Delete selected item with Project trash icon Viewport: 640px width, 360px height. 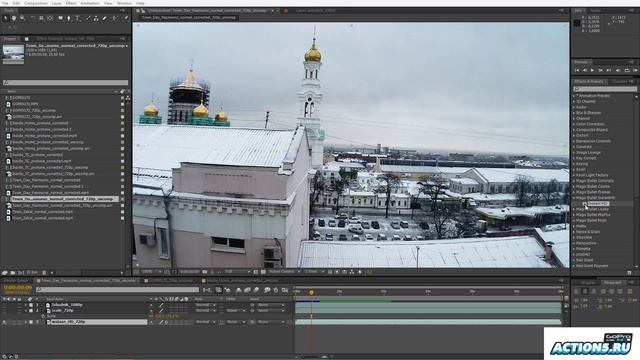pos(44,272)
